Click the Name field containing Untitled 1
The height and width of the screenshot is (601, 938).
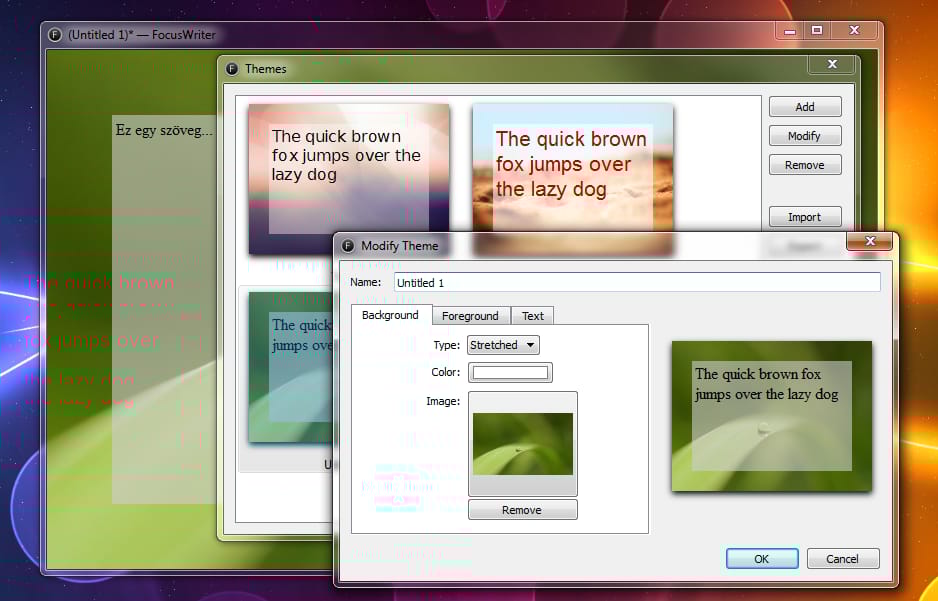[637, 283]
